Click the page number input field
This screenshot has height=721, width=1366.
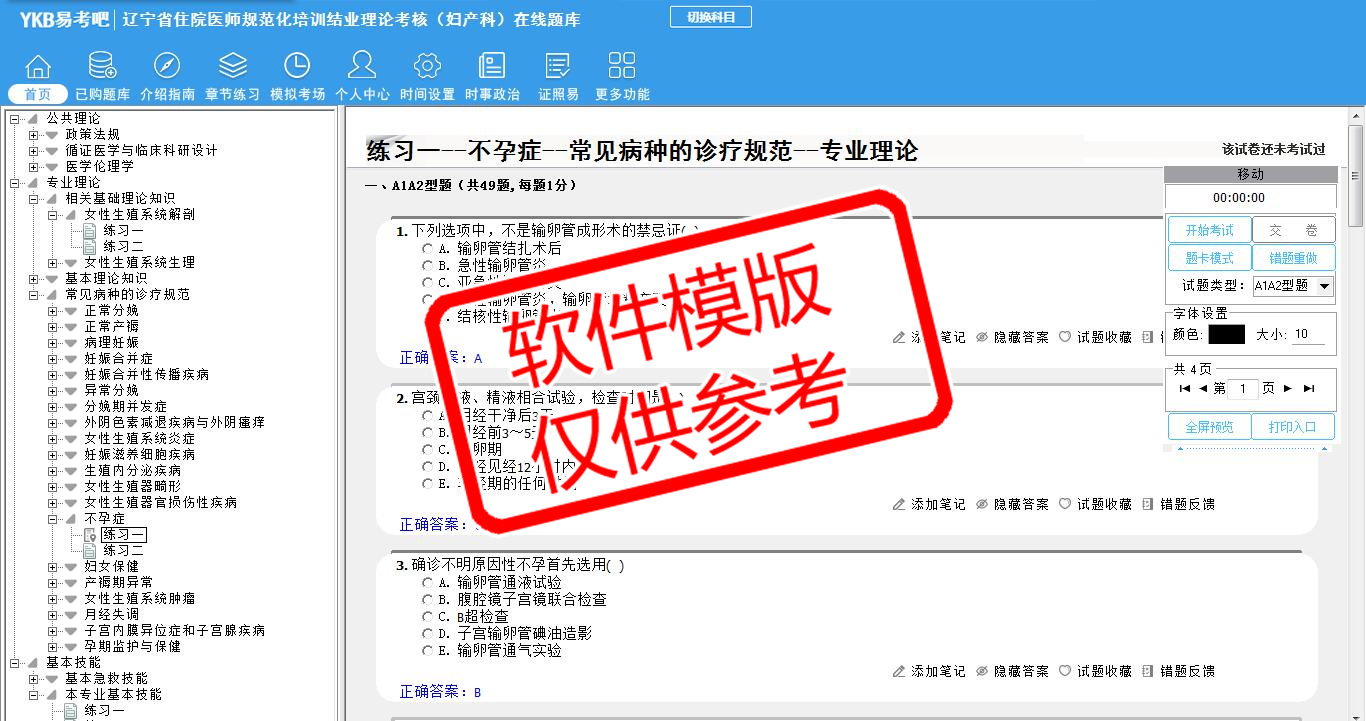(1241, 389)
